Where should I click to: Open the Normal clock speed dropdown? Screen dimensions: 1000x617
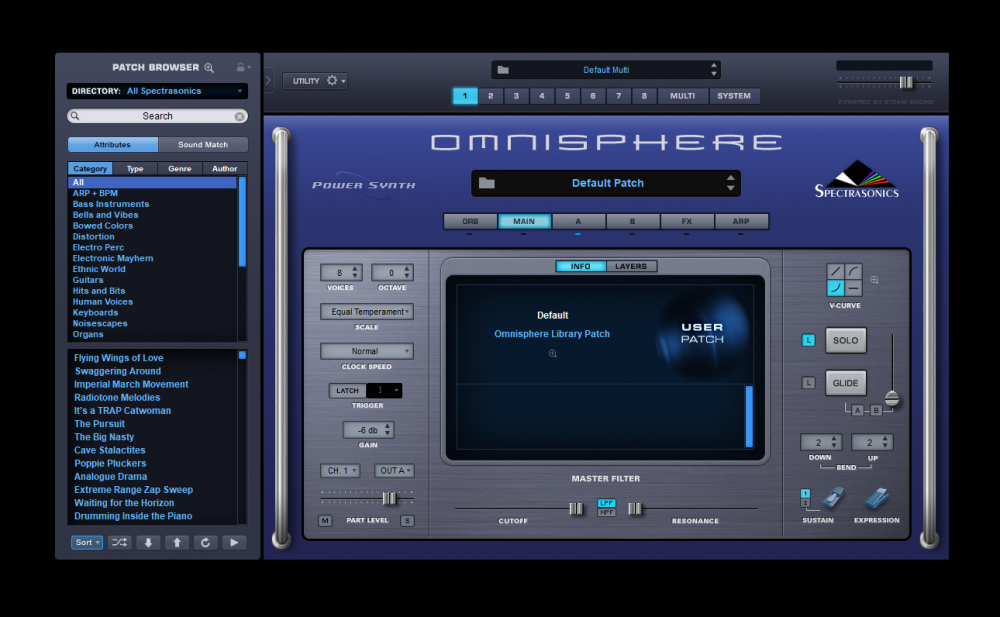tap(367, 351)
